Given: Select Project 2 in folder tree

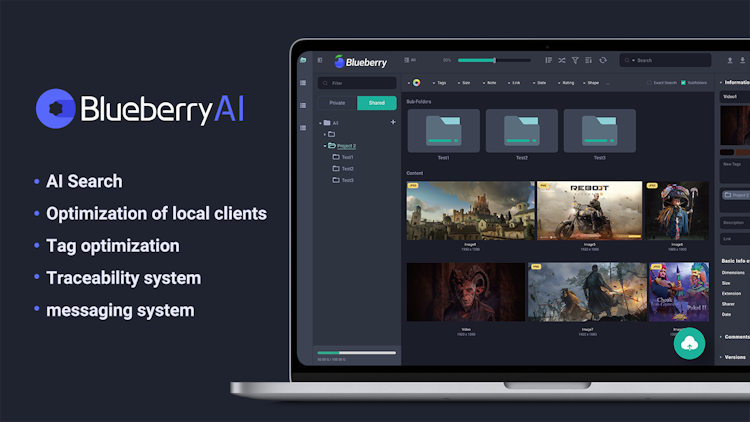Looking at the screenshot, I should click(342, 146).
